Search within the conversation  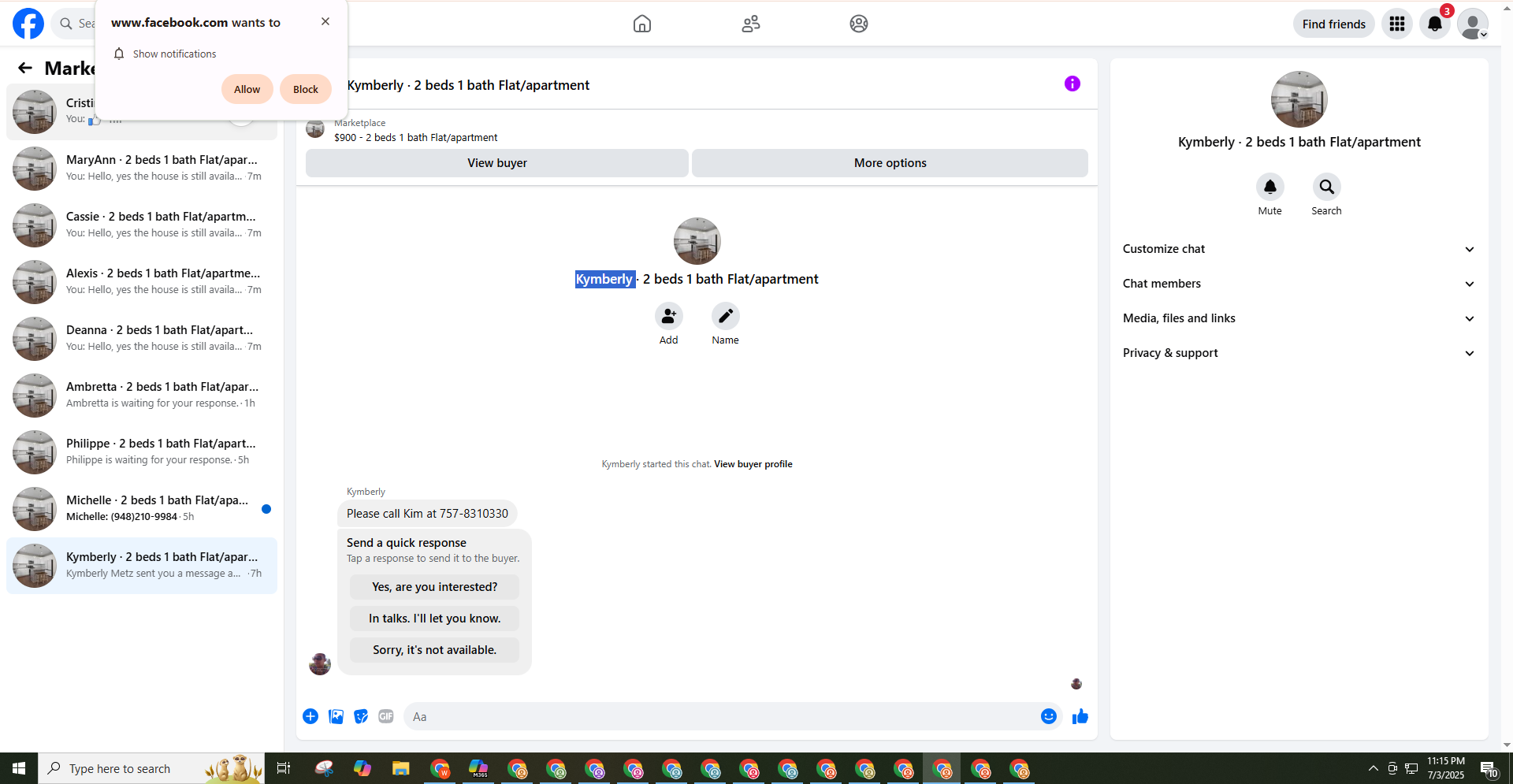(1327, 187)
